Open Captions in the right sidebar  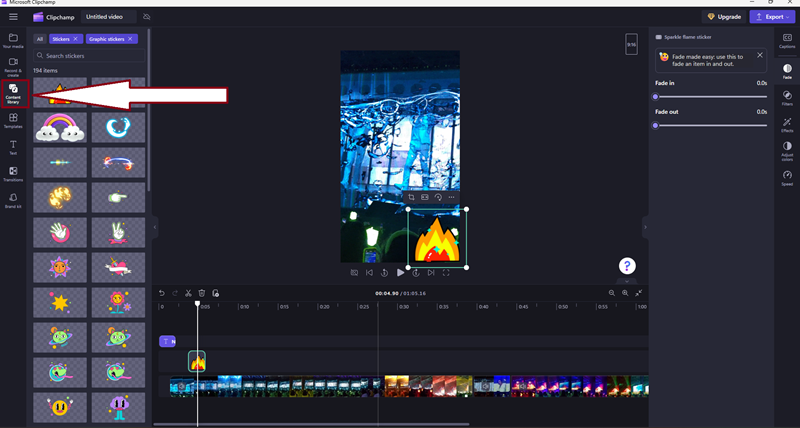pyautogui.click(x=787, y=41)
